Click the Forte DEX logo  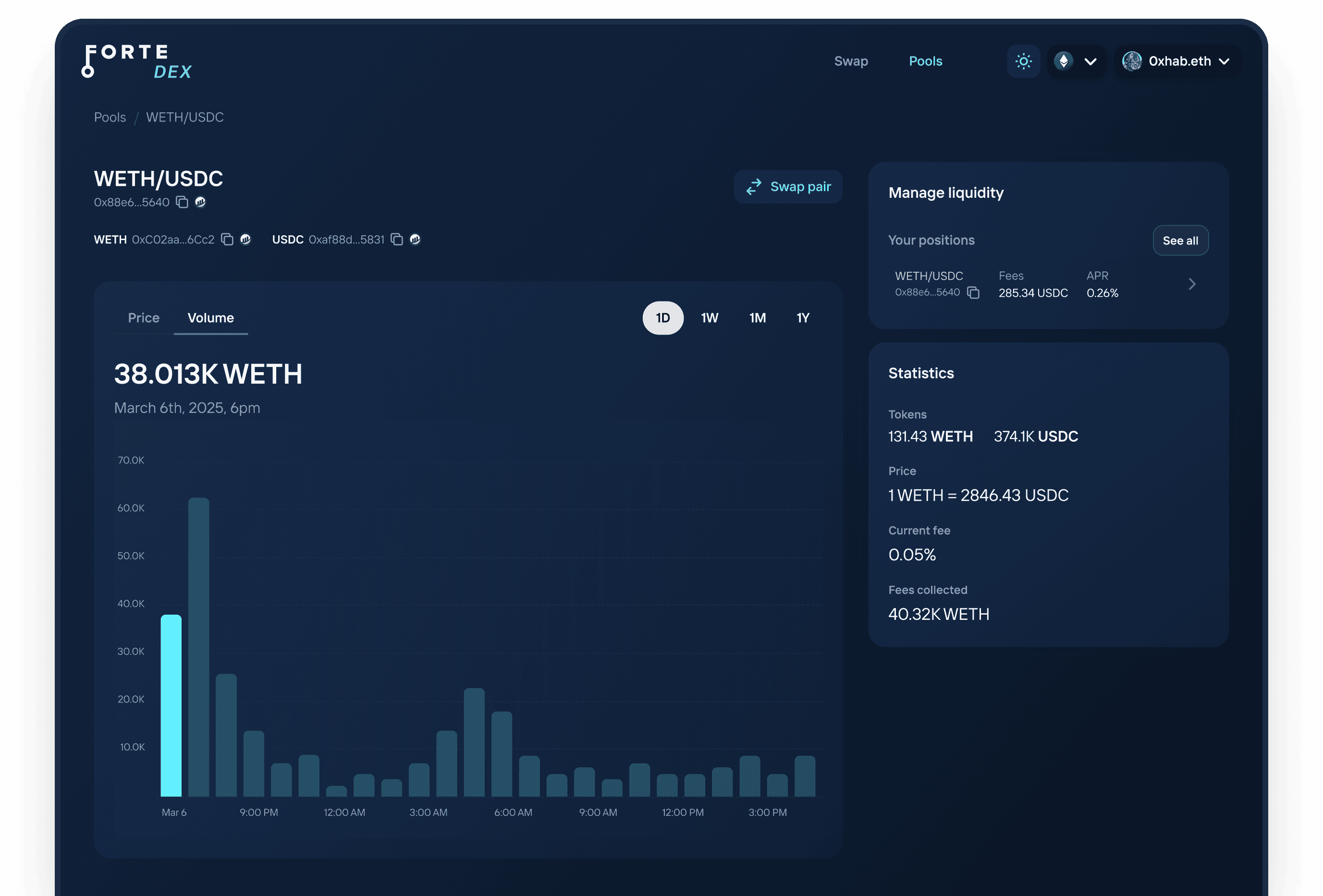136,61
